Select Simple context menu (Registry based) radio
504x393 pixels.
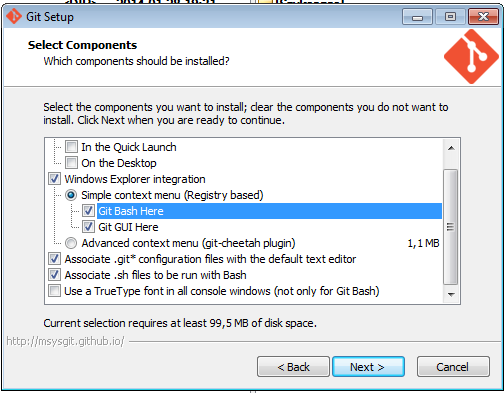point(71,195)
